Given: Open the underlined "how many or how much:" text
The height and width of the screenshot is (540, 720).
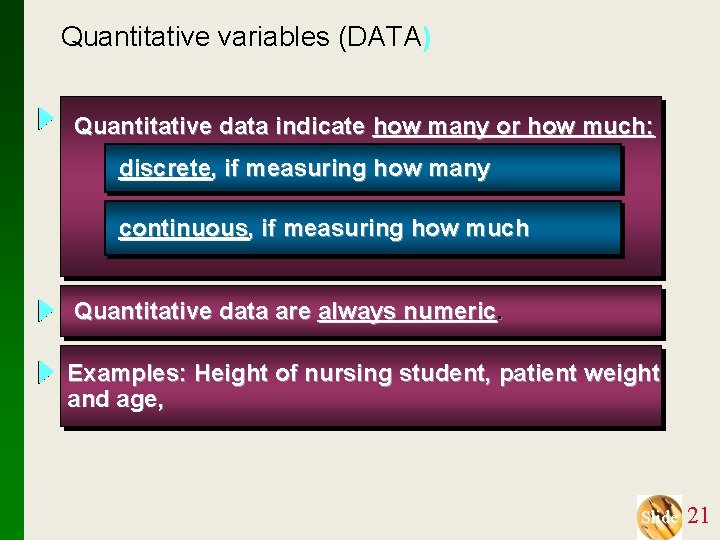Looking at the screenshot, I should coord(513,127).
